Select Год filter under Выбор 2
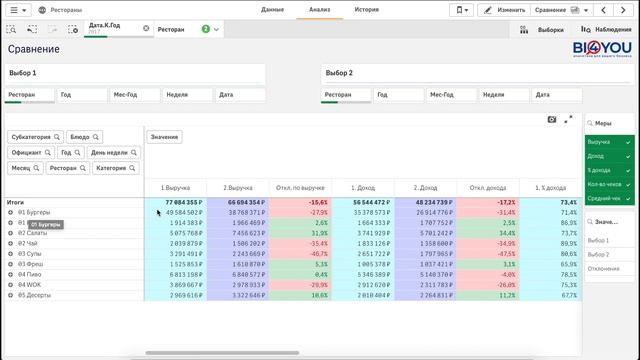Viewport: 640px width, 360px height. click(x=398, y=95)
